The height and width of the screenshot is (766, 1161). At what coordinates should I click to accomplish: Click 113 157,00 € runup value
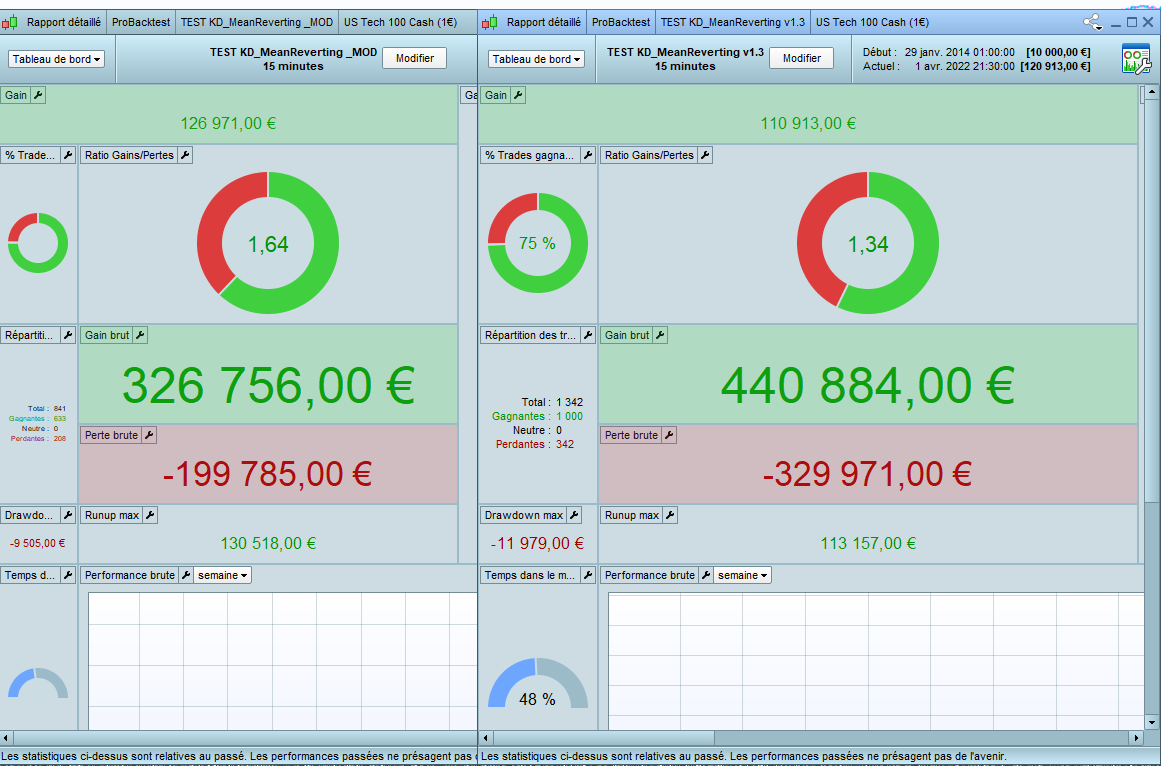(868, 543)
